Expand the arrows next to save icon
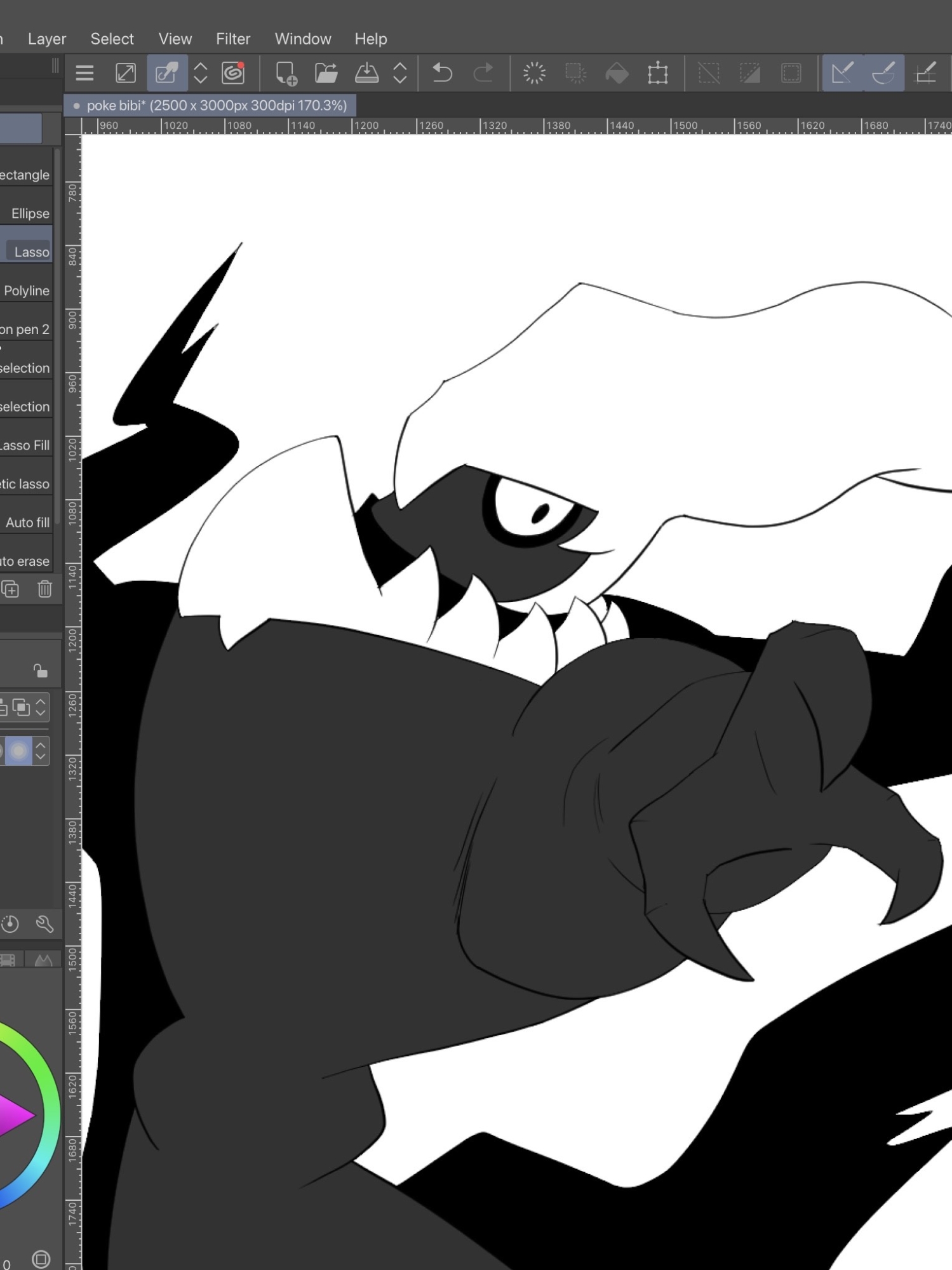 click(x=400, y=74)
